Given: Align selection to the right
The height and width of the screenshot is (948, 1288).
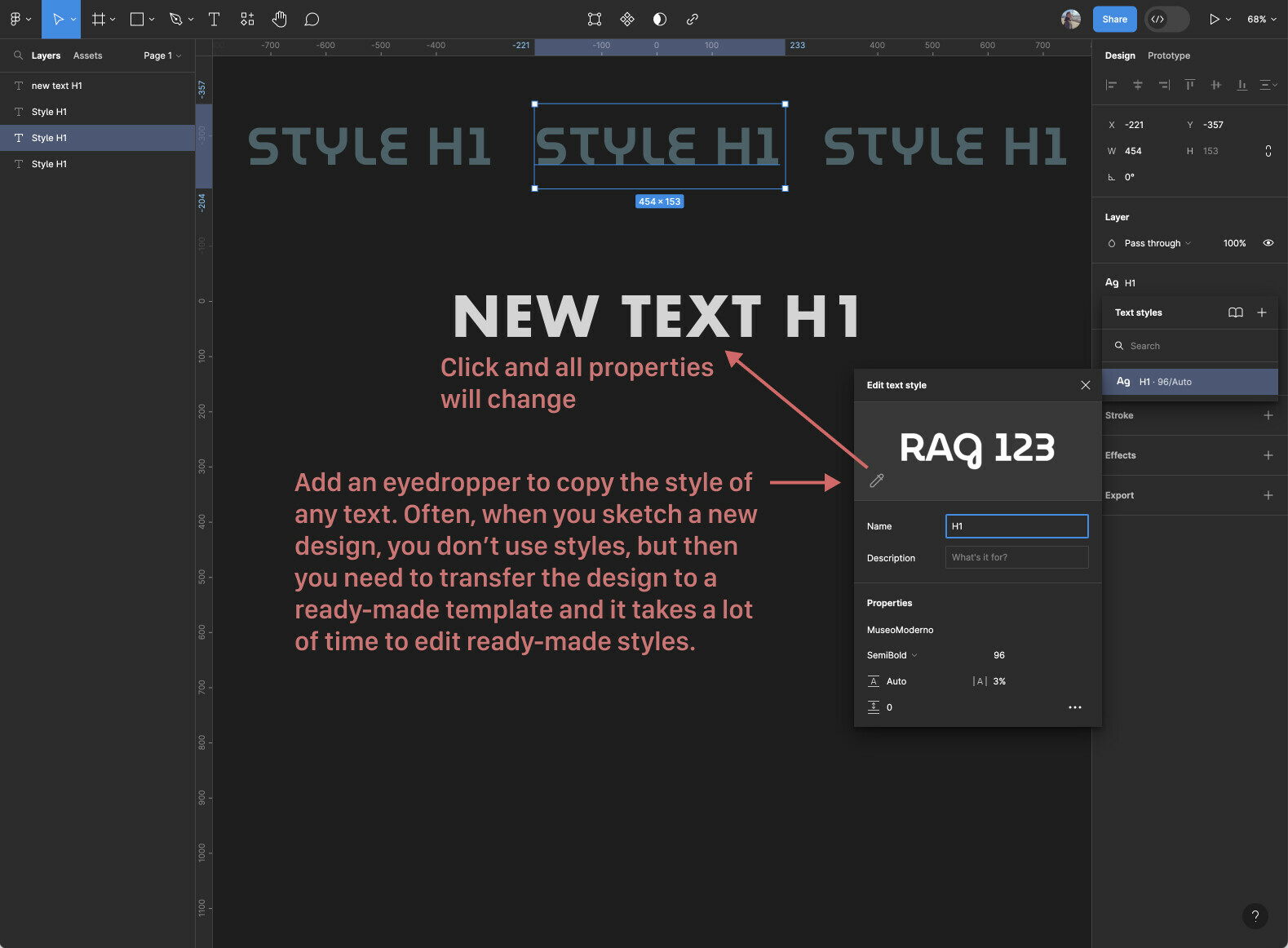Looking at the screenshot, I should coord(1164,84).
